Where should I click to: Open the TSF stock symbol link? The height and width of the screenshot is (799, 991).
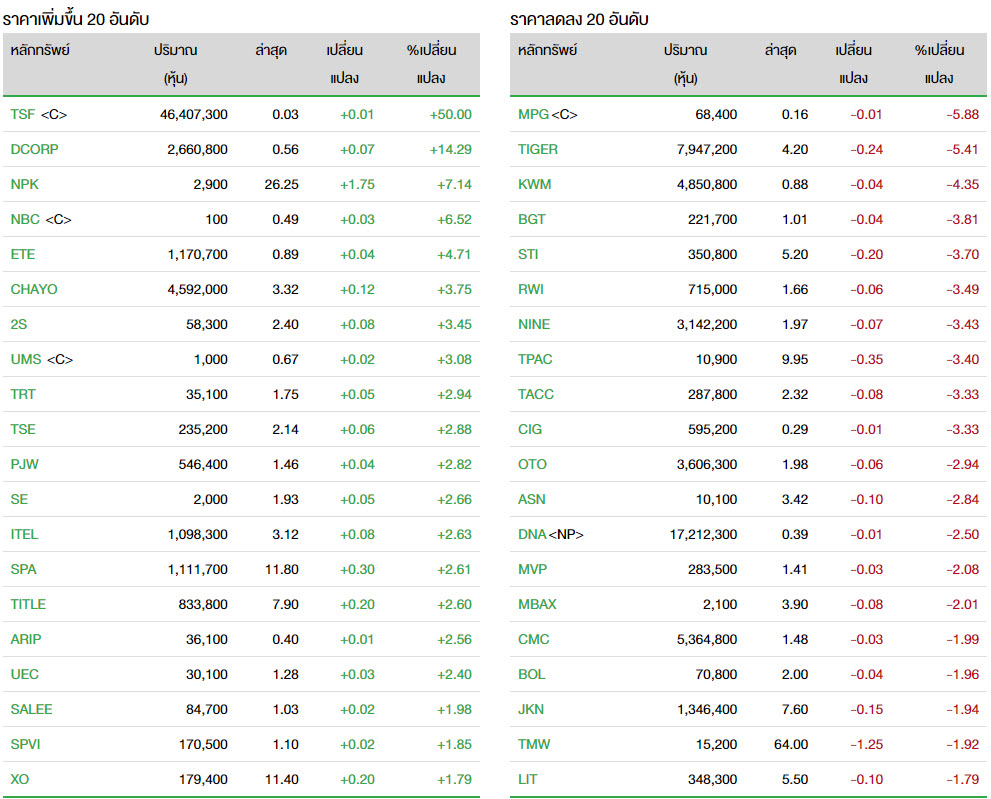[22, 114]
